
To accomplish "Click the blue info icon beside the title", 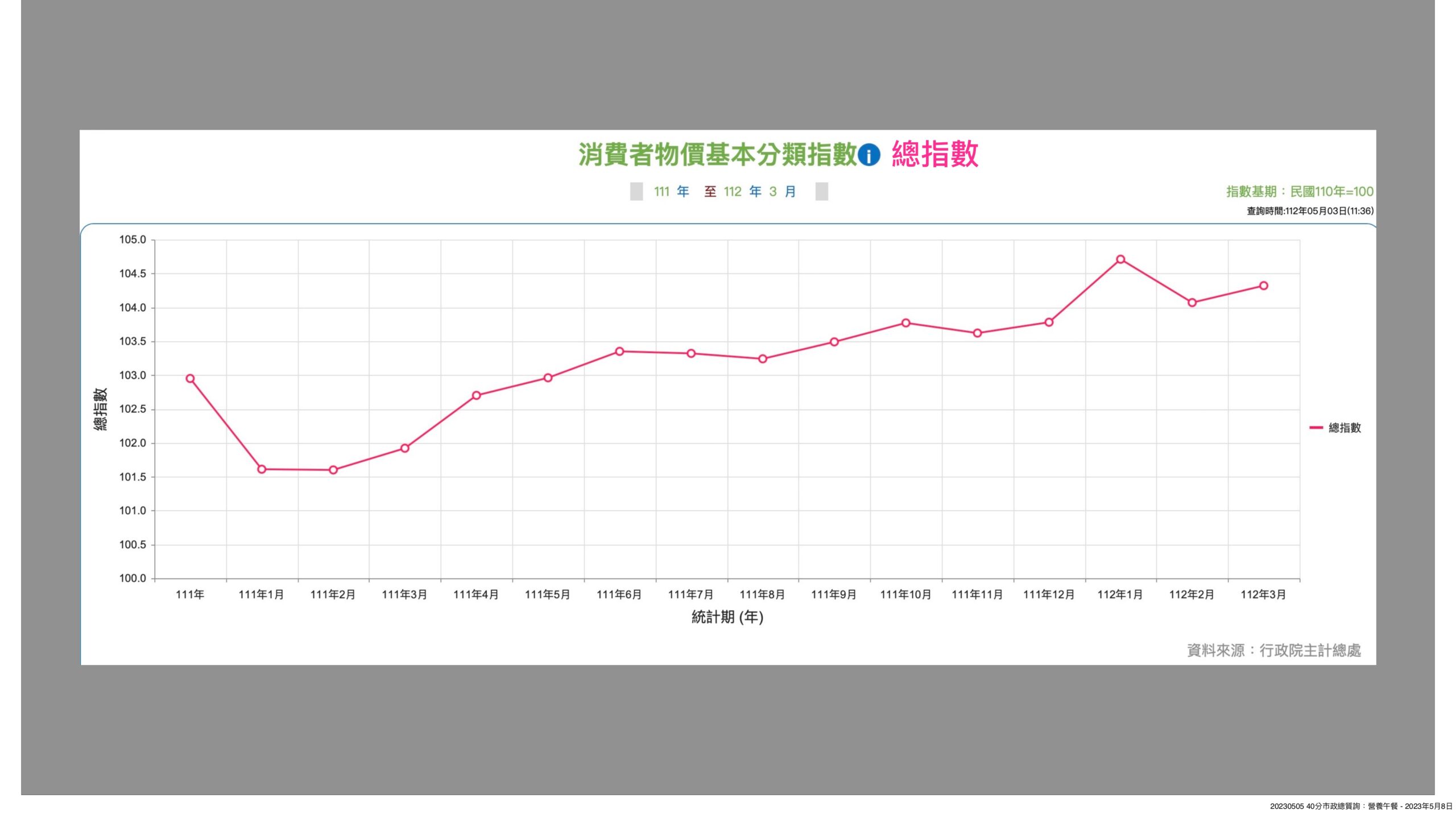I will pos(868,155).
